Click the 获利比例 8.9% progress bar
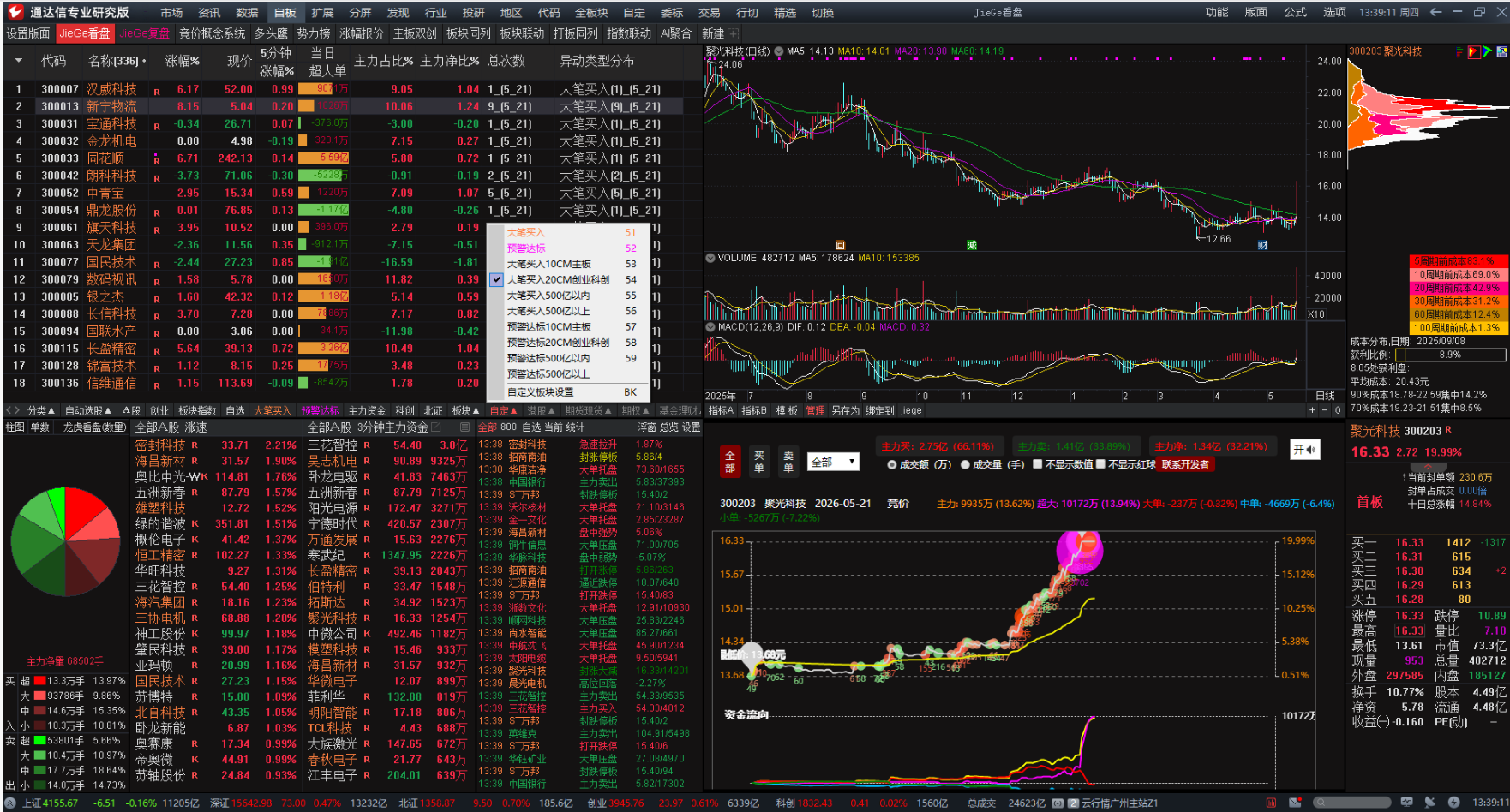 tap(1451, 355)
